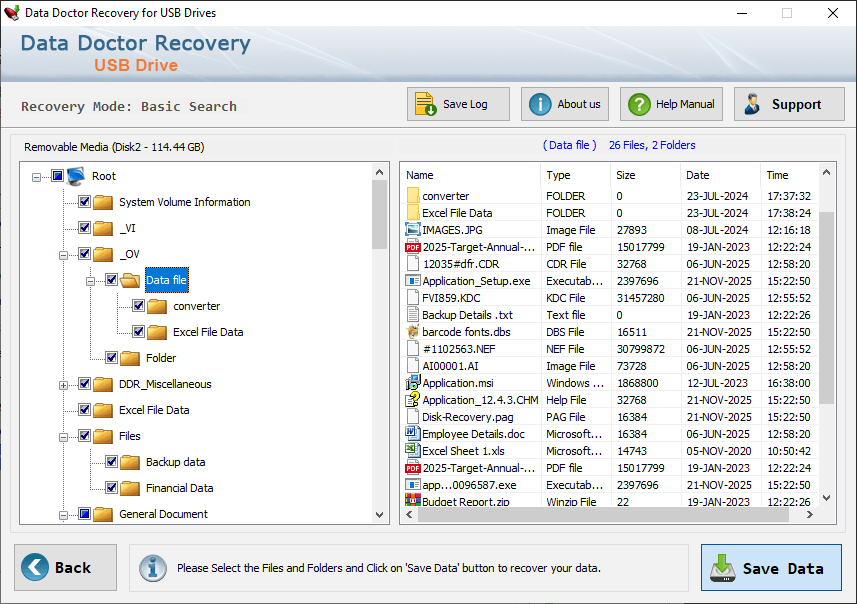The width and height of the screenshot is (857, 604).
Task: Expand the DDR_Miscellaneous folder node
Action: (63, 385)
